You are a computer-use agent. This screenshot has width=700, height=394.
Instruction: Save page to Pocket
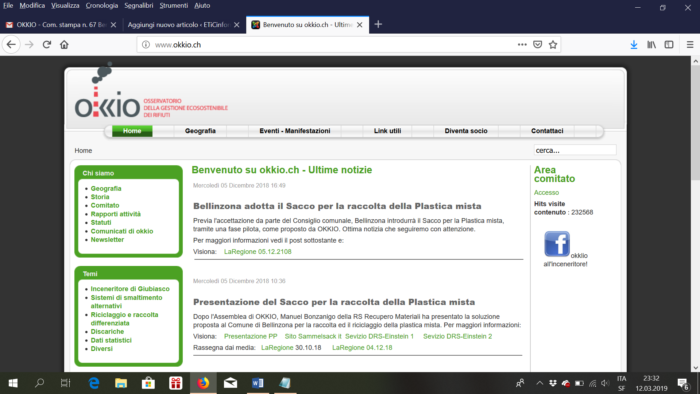pos(538,45)
